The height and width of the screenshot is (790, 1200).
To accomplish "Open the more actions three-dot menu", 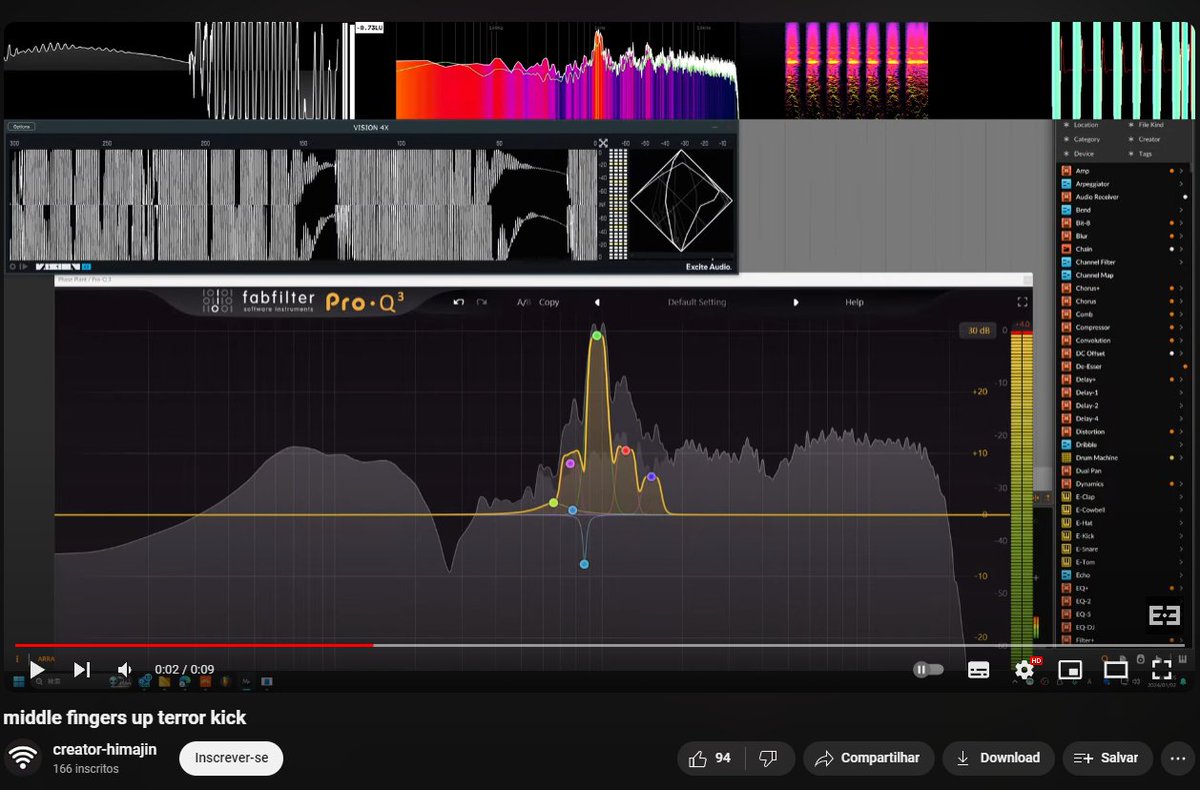I will 1177,758.
